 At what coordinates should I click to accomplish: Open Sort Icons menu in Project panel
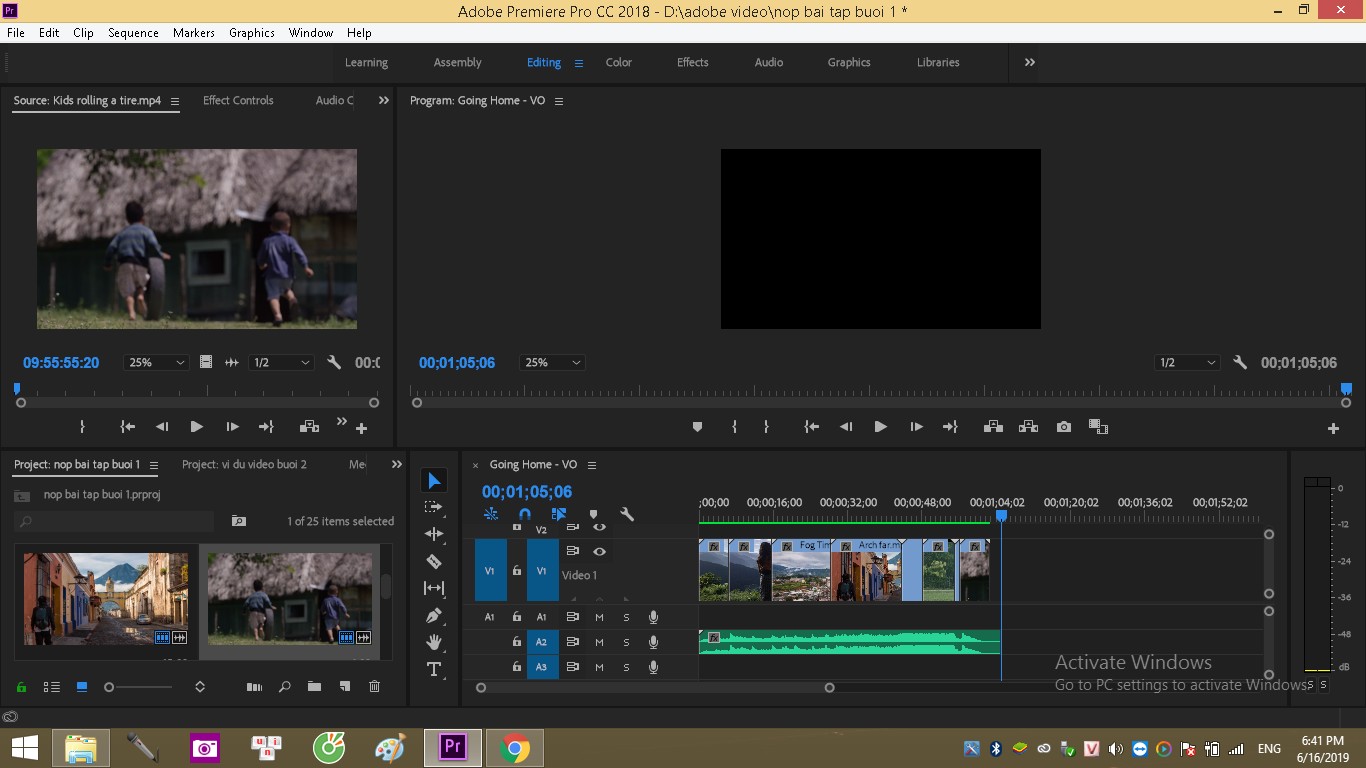point(200,687)
